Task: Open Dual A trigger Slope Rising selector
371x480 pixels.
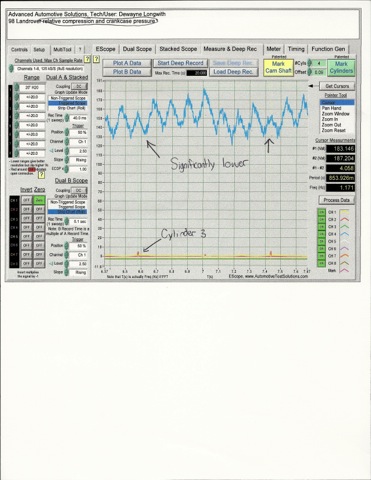Action: click(78, 160)
